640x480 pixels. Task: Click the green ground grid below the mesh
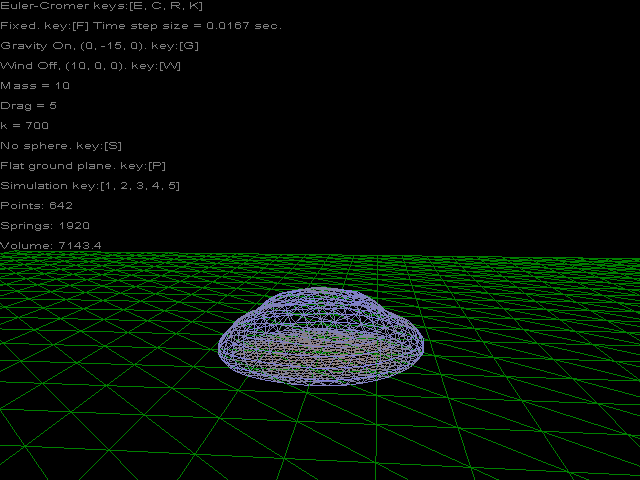point(320,430)
